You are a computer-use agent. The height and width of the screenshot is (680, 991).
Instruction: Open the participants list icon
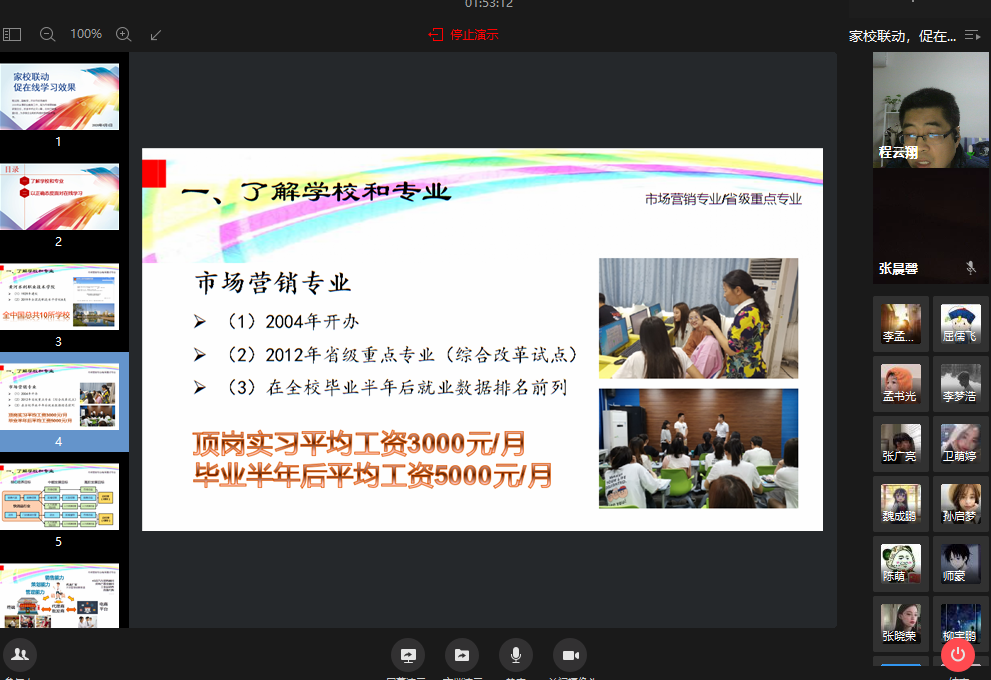pos(19,655)
